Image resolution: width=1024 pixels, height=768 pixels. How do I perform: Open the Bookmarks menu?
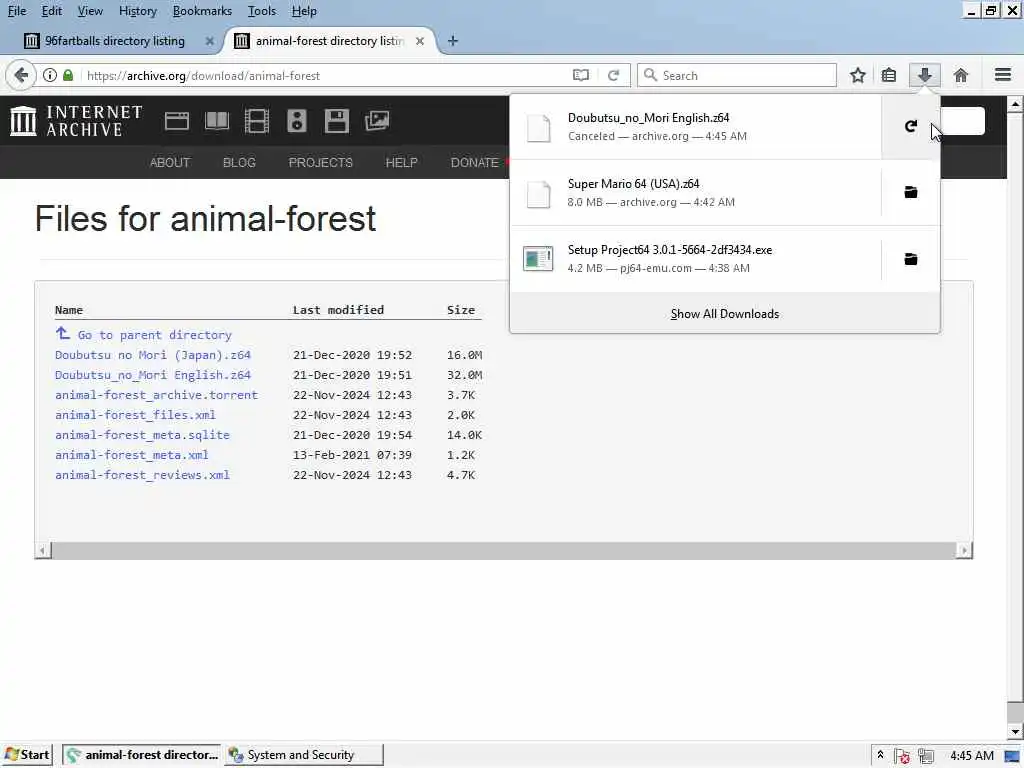tap(202, 11)
